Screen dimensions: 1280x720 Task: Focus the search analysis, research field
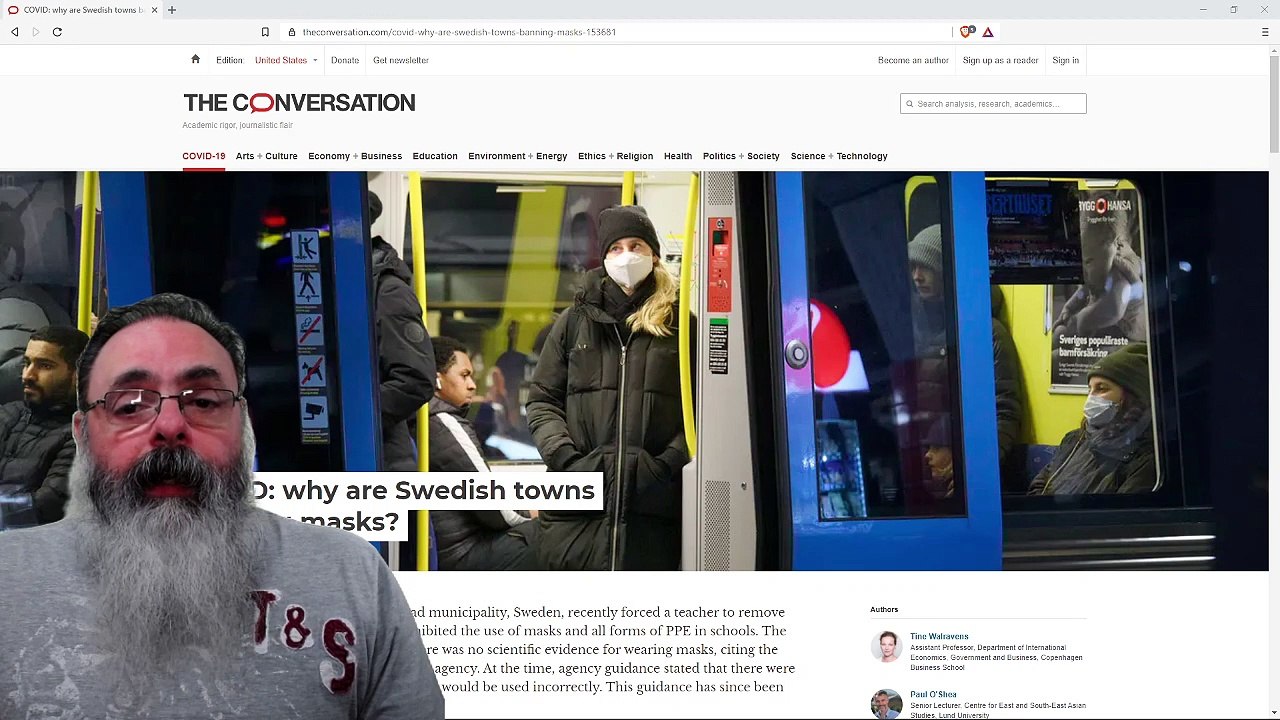993,104
